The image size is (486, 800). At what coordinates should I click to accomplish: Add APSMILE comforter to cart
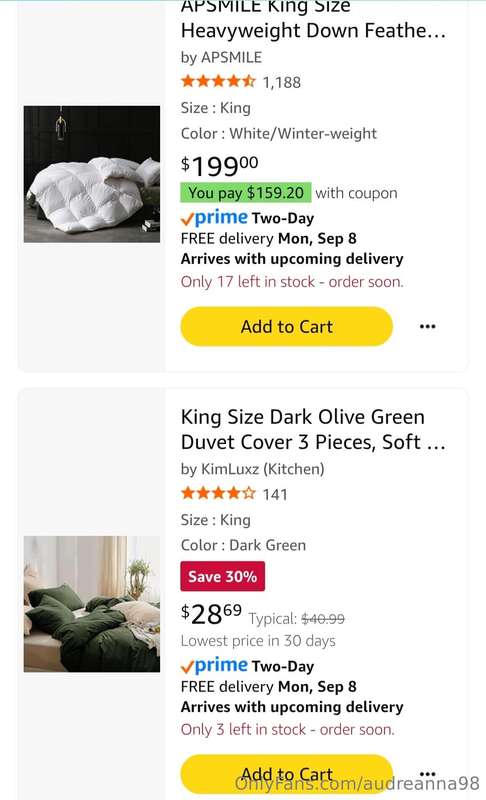pyautogui.click(x=287, y=327)
